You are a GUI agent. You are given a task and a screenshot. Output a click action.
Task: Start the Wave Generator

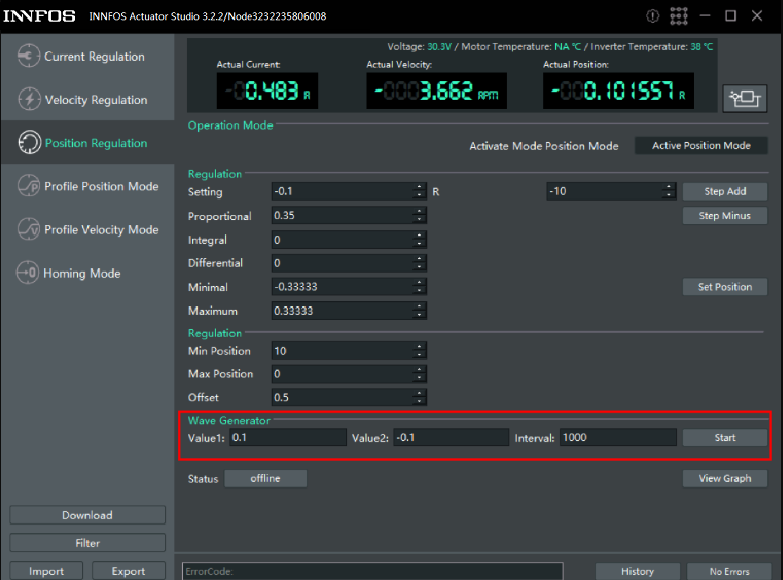[x=725, y=437]
